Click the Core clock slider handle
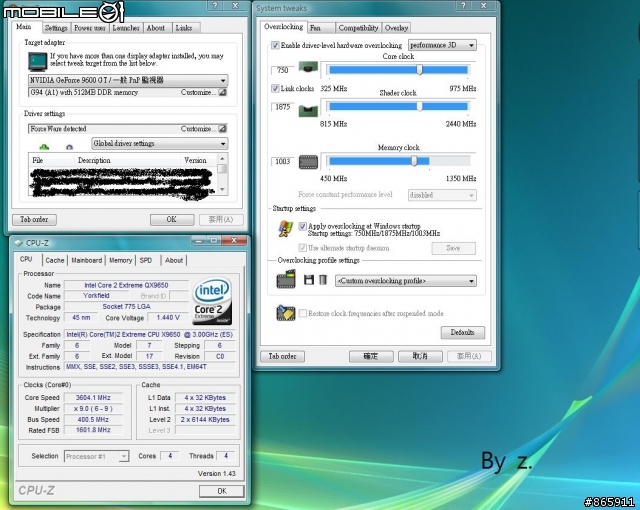 (420, 70)
